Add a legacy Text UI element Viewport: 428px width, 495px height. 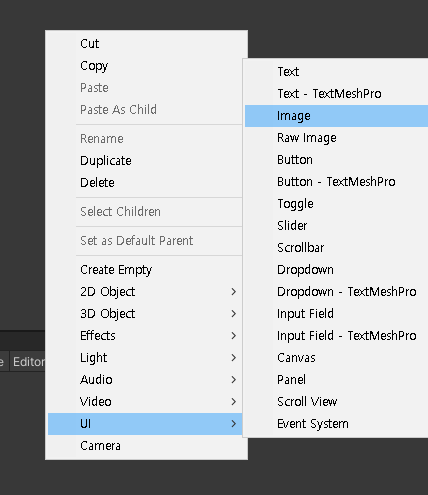point(336,72)
